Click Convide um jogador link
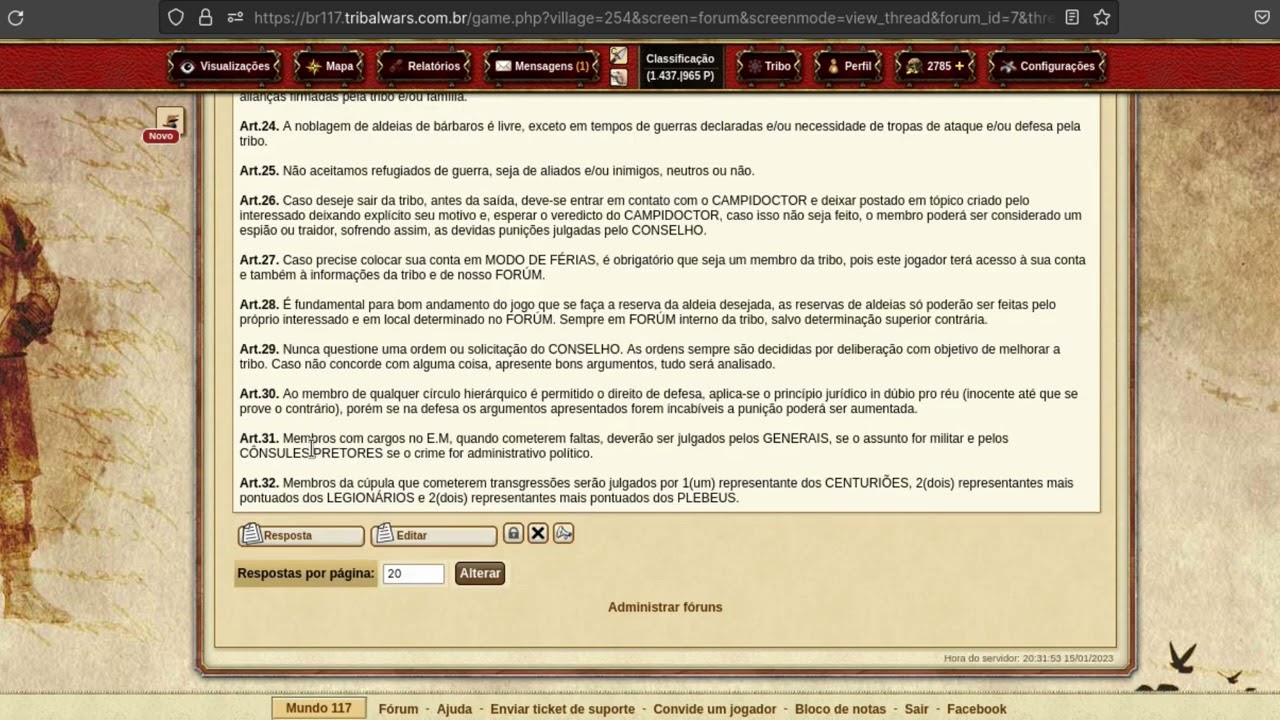Viewport: 1280px width, 720px height. pos(715,709)
